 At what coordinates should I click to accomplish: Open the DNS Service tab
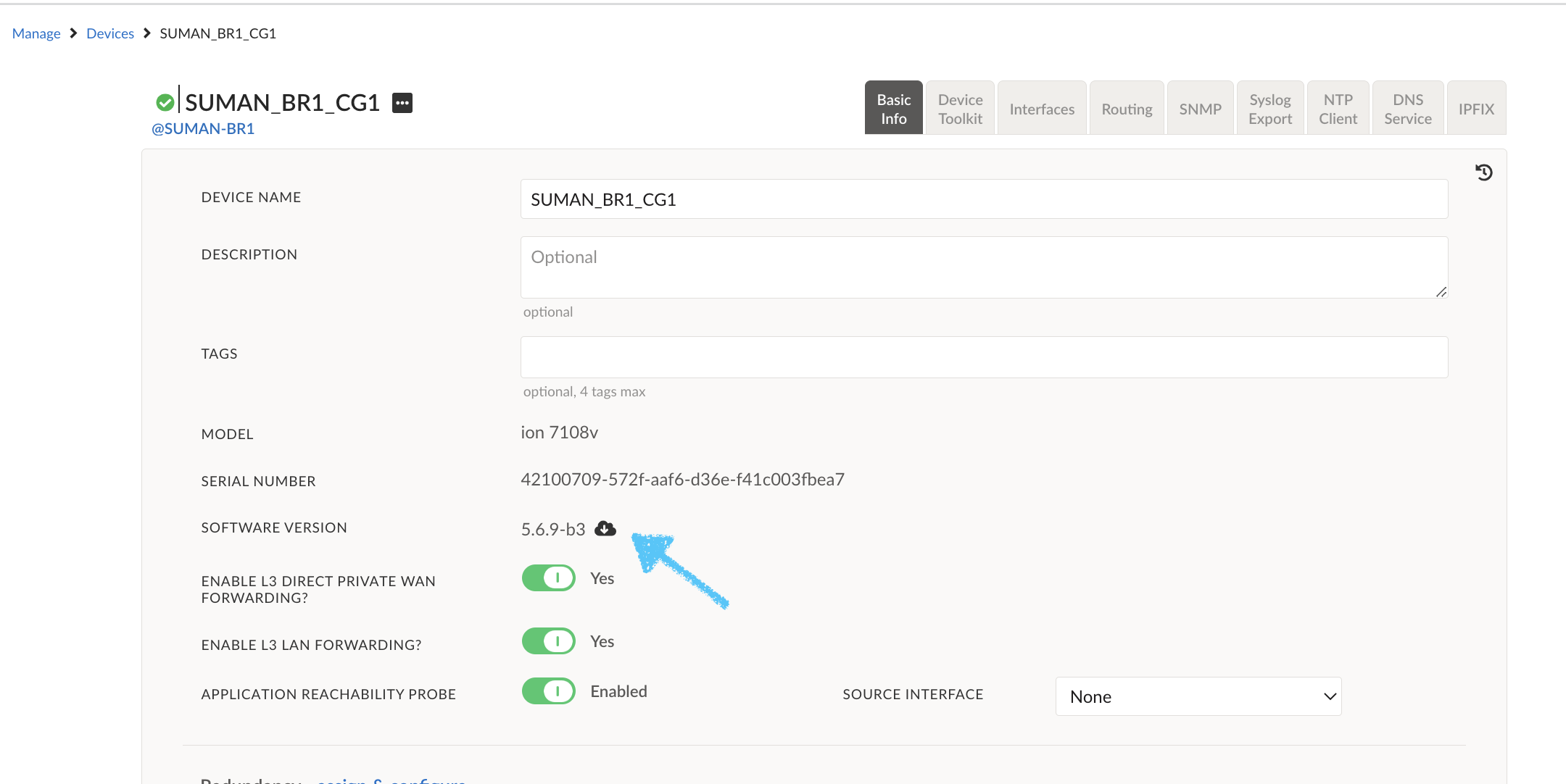(1407, 109)
